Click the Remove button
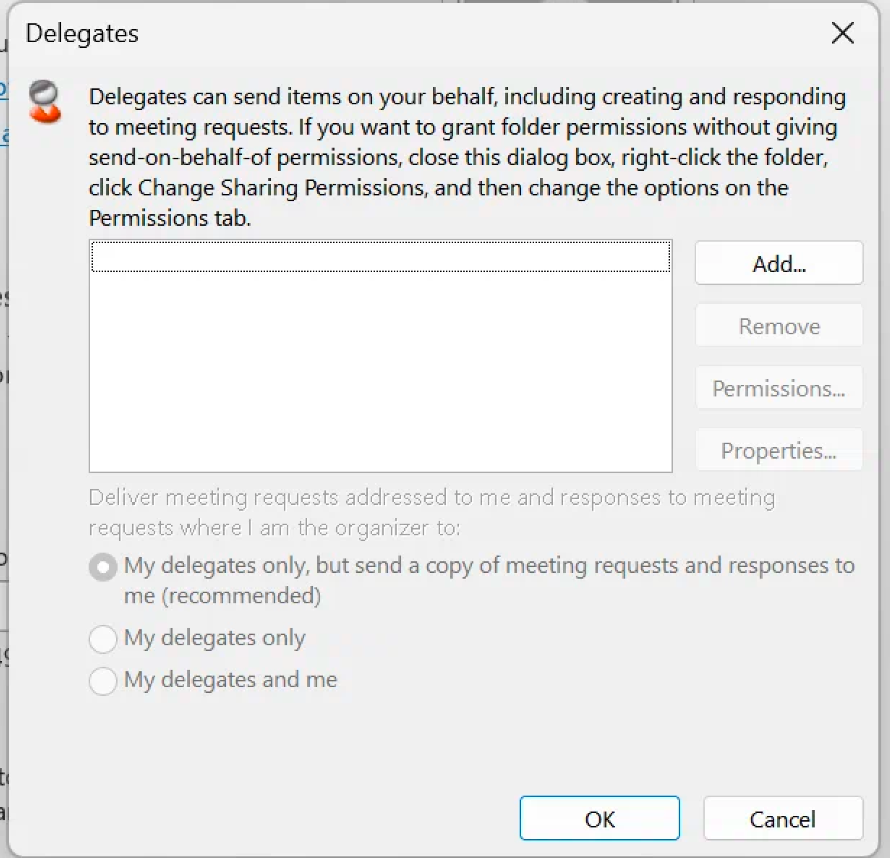The height and width of the screenshot is (858, 890). (x=779, y=326)
